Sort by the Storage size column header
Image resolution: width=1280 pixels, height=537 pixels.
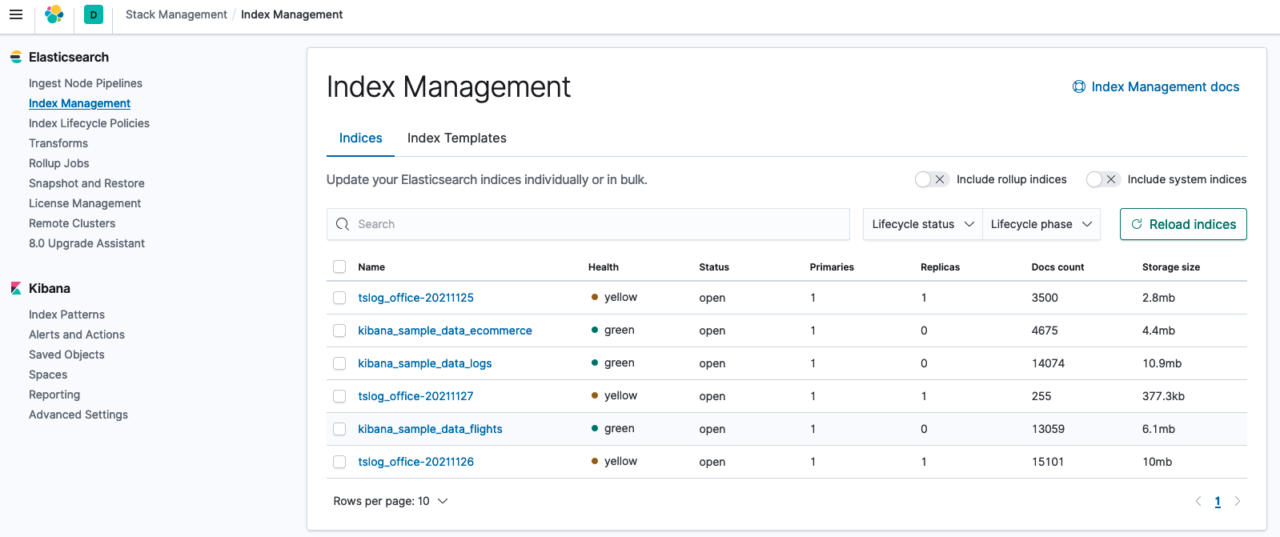[1171, 267]
